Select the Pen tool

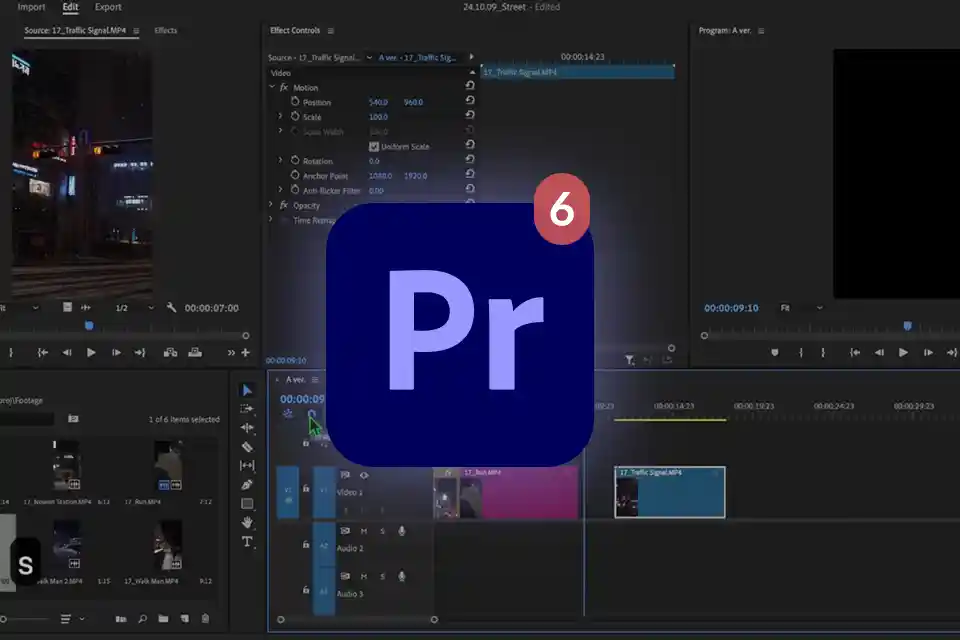247,484
